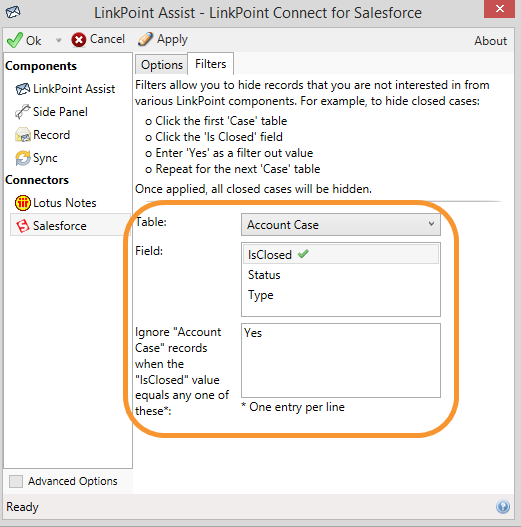
Task: Click the green Ok checkmark icon
Action: coord(15,40)
